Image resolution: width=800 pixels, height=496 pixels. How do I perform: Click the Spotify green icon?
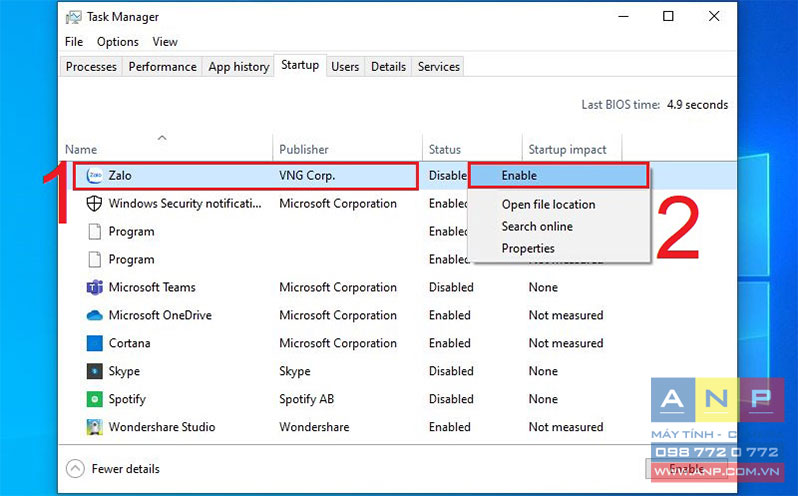point(94,399)
